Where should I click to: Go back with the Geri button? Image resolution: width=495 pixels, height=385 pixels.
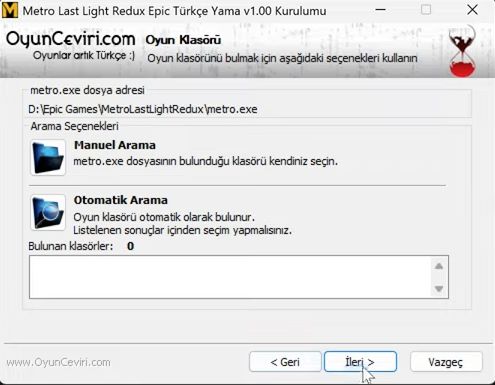click(x=285, y=362)
